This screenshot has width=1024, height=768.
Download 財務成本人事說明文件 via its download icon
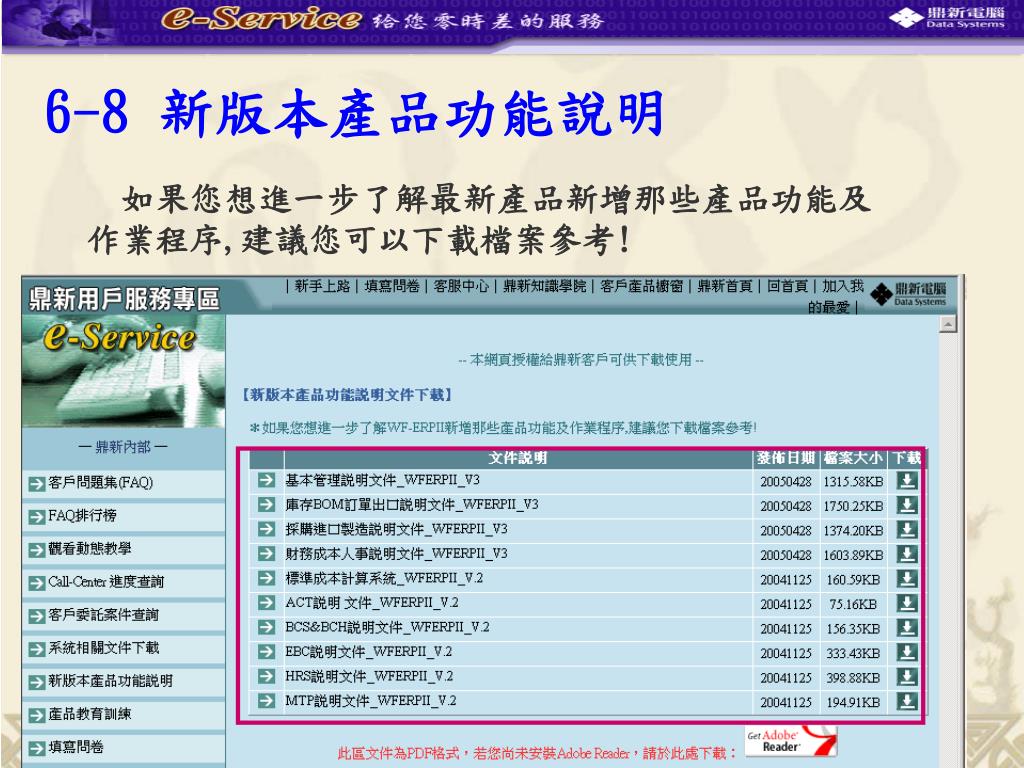[907, 554]
